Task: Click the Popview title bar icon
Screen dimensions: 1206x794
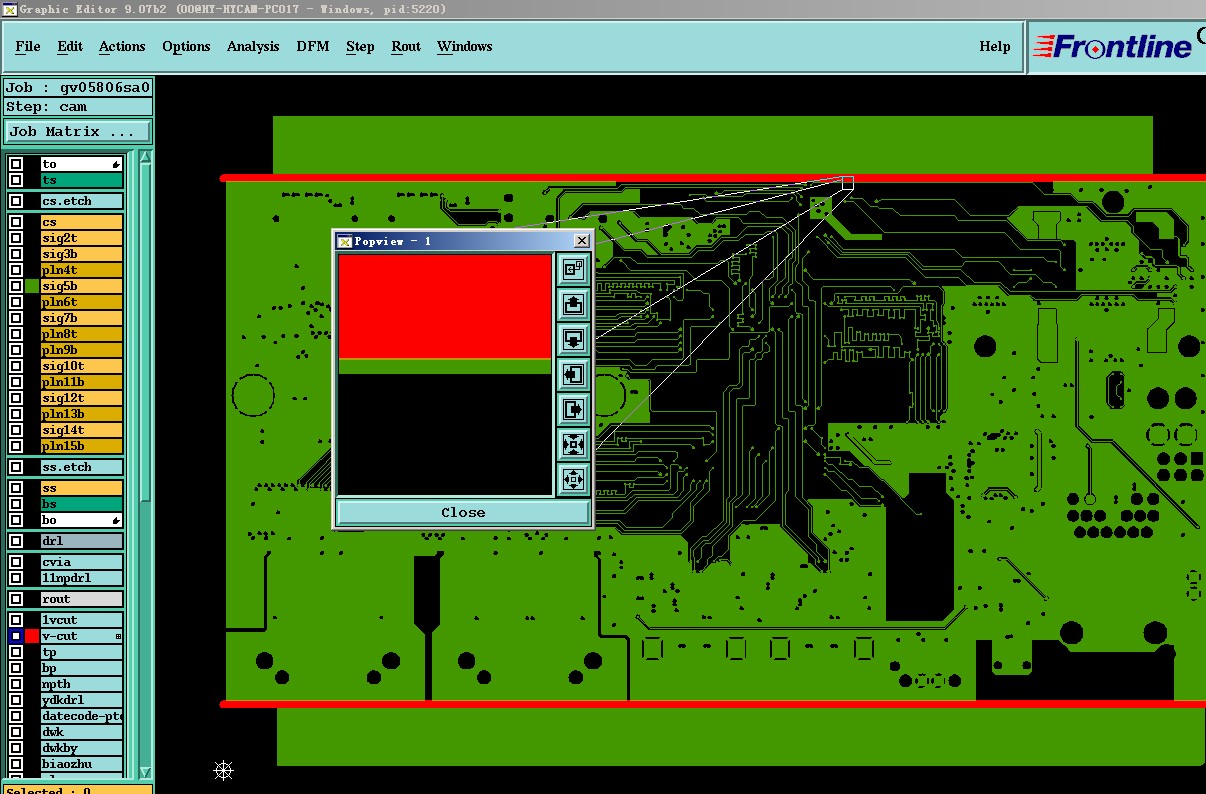Action: 345,241
